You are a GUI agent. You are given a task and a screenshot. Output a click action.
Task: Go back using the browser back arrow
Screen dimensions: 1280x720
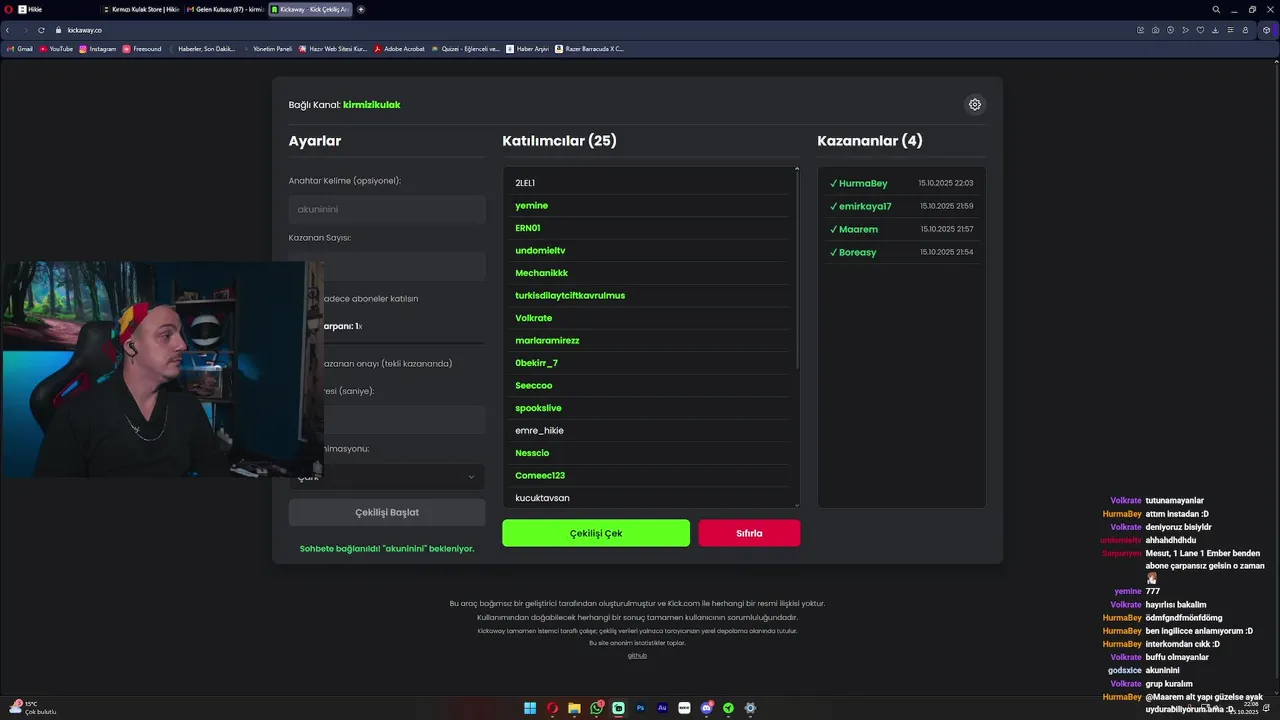[x=8, y=30]
